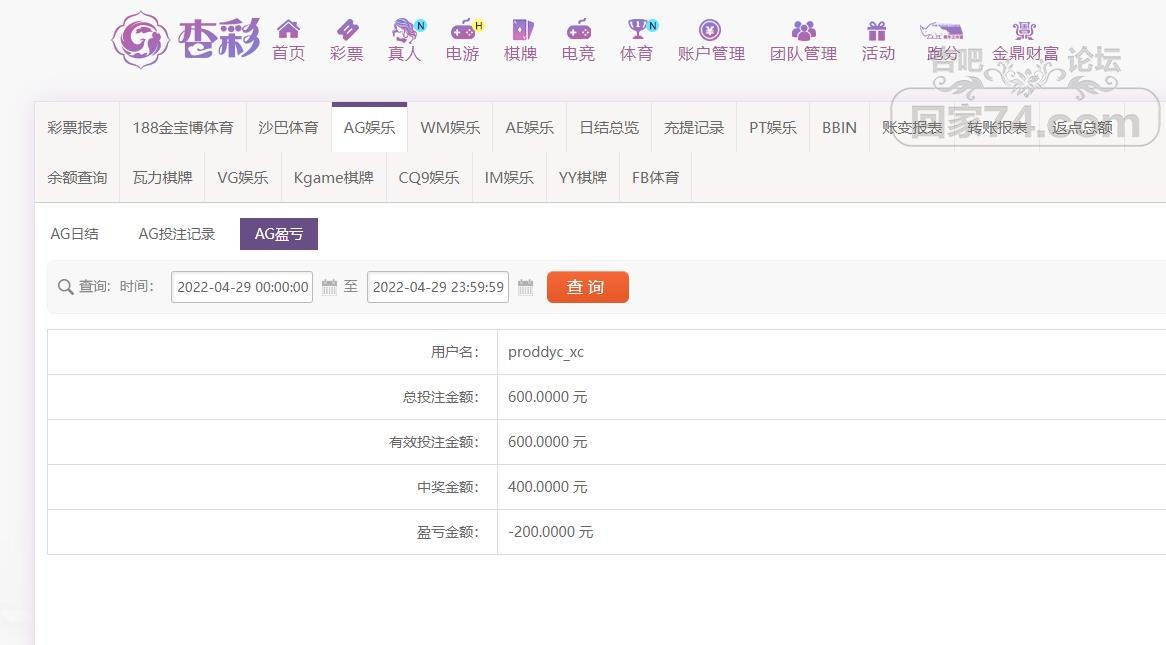Viewport: 1166px width, 645px height.
Task: Open 账户管理 account management icon
Action: pos(710,30)
